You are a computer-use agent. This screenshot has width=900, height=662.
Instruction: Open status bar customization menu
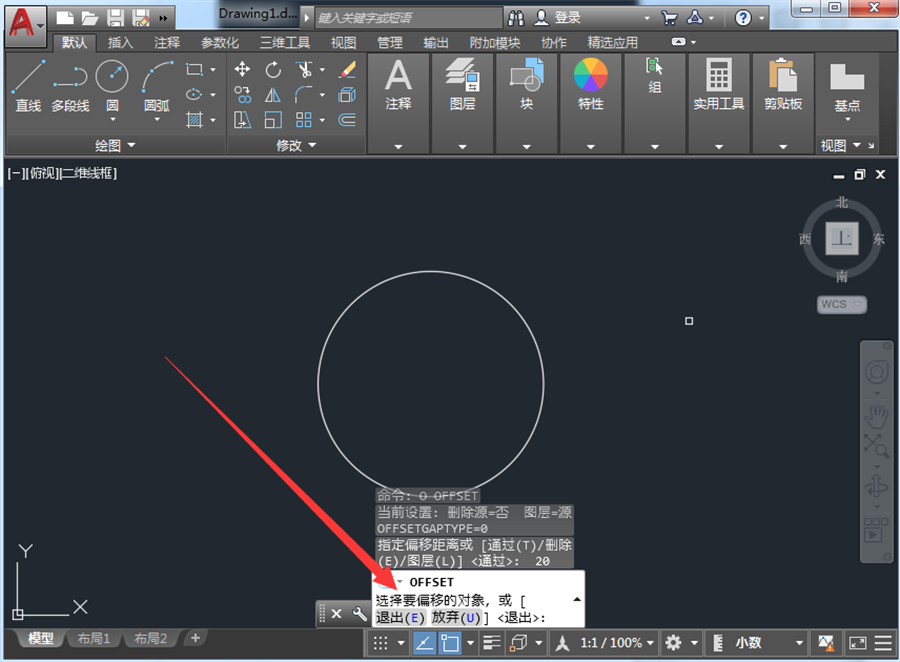pos(883,642)
